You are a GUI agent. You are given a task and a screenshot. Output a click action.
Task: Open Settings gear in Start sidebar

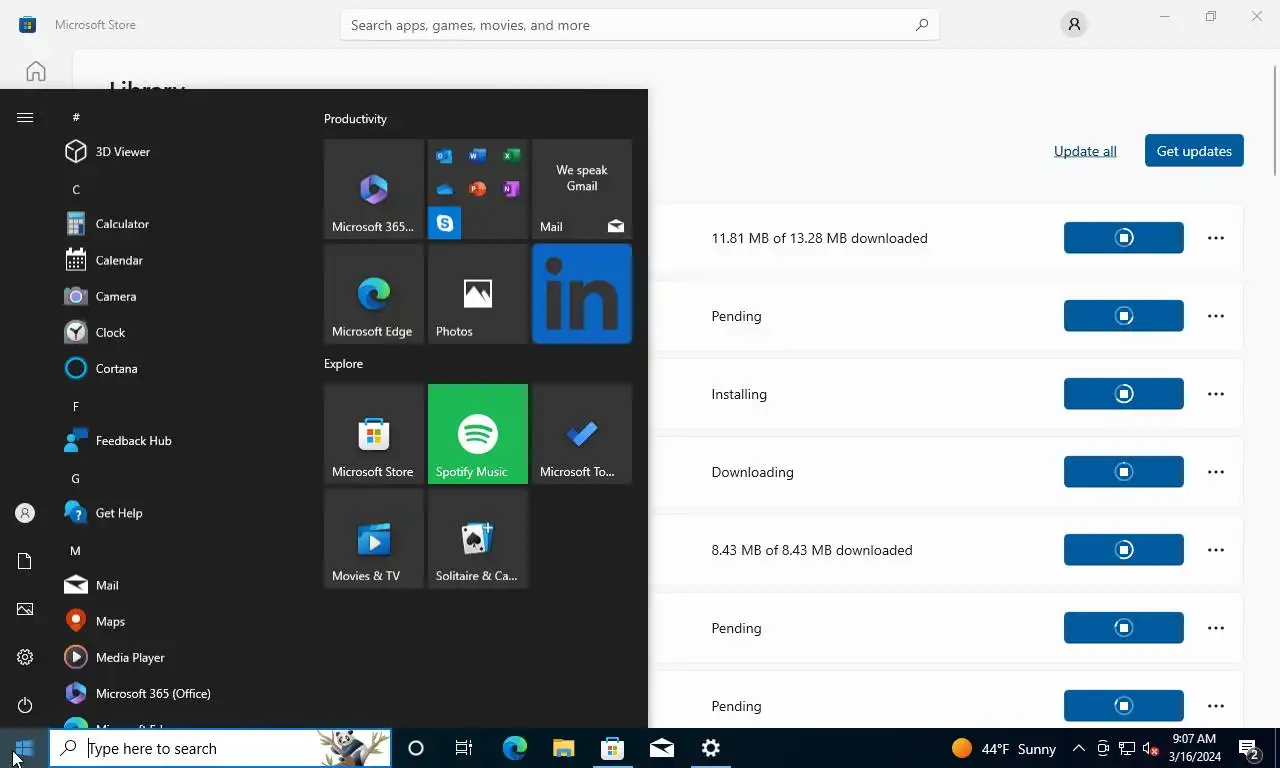pyautogui.click(x=25, y=657)
